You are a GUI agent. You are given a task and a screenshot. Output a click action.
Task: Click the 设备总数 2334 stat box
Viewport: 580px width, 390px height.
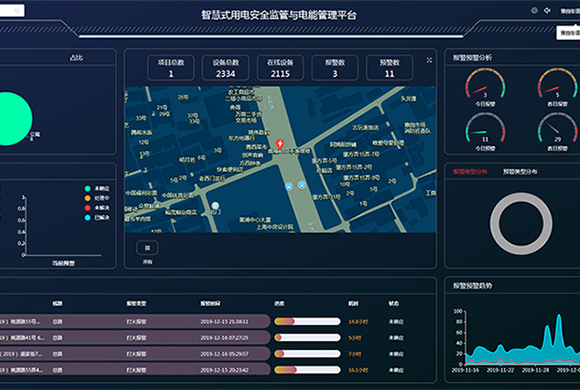[x=226, y=68]
